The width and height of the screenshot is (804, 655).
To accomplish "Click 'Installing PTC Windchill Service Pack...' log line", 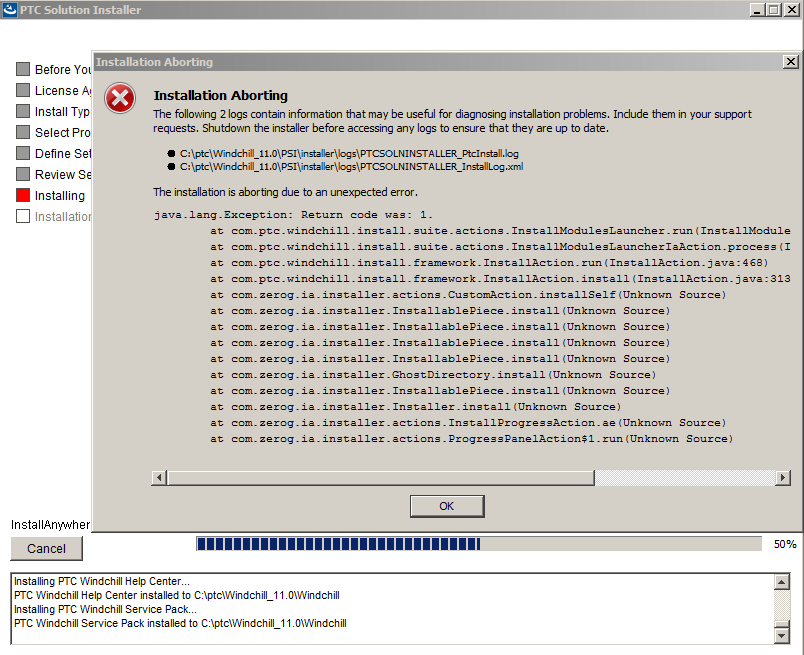I will [x=105, y=609].
